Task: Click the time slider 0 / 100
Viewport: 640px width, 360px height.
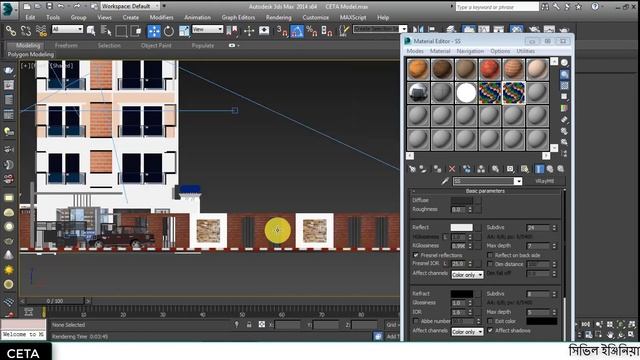Action: tap(55, 301)
